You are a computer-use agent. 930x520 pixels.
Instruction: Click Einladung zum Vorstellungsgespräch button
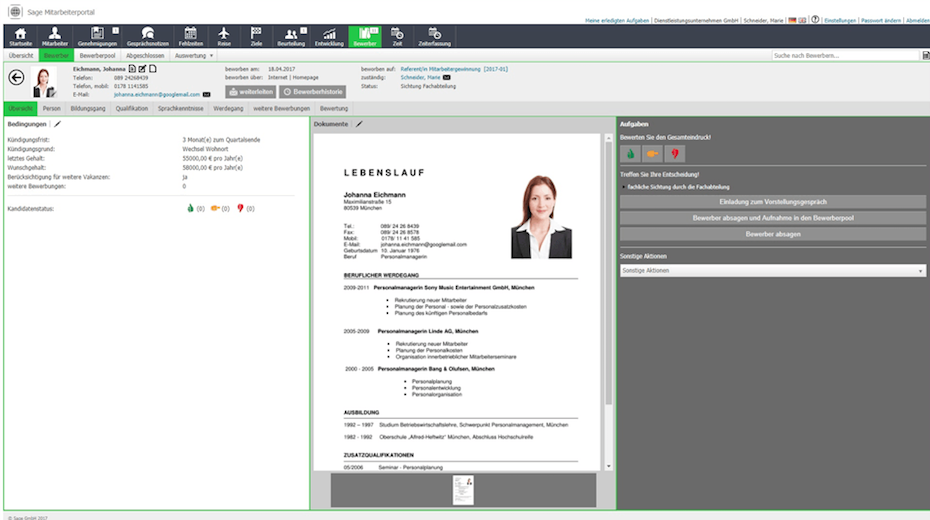click(773, 201)
